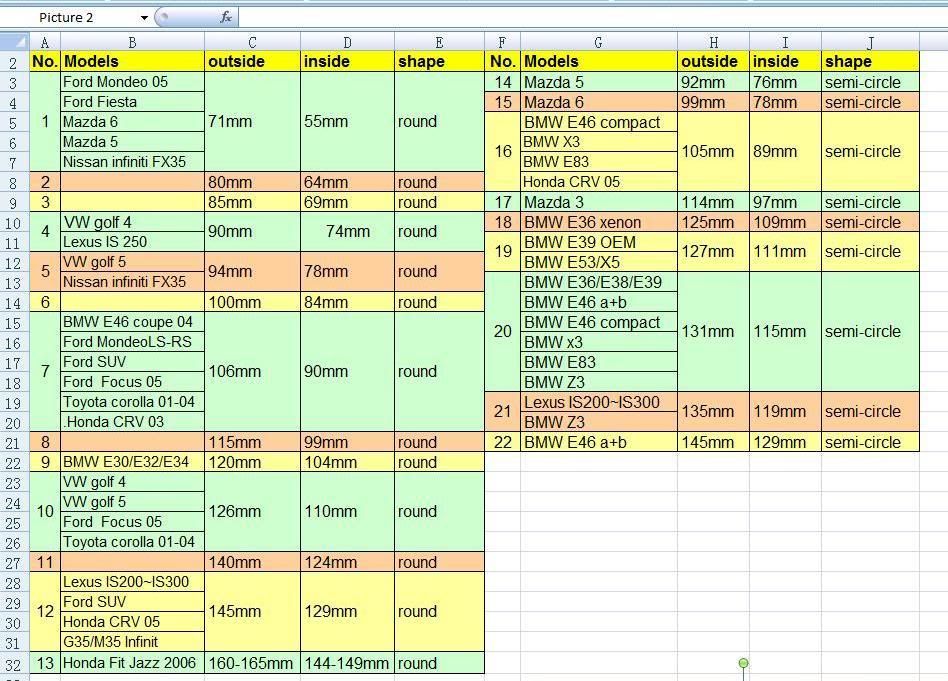Click the 'BMW E36 xenon' cell
This screenshot has height=681, width=948.
coord(599,222)
